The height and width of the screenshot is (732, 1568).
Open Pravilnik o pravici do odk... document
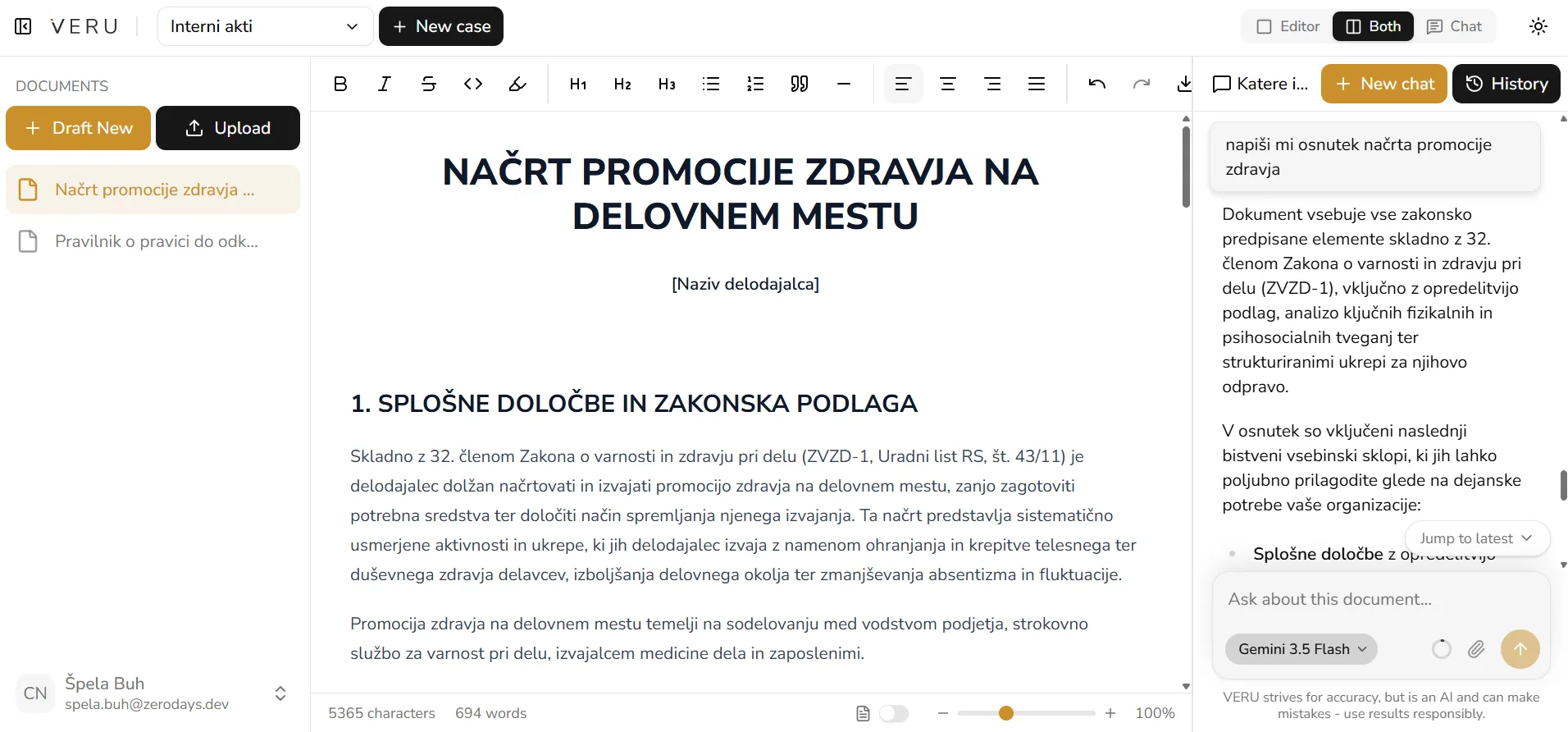click(x=153, y=241)
